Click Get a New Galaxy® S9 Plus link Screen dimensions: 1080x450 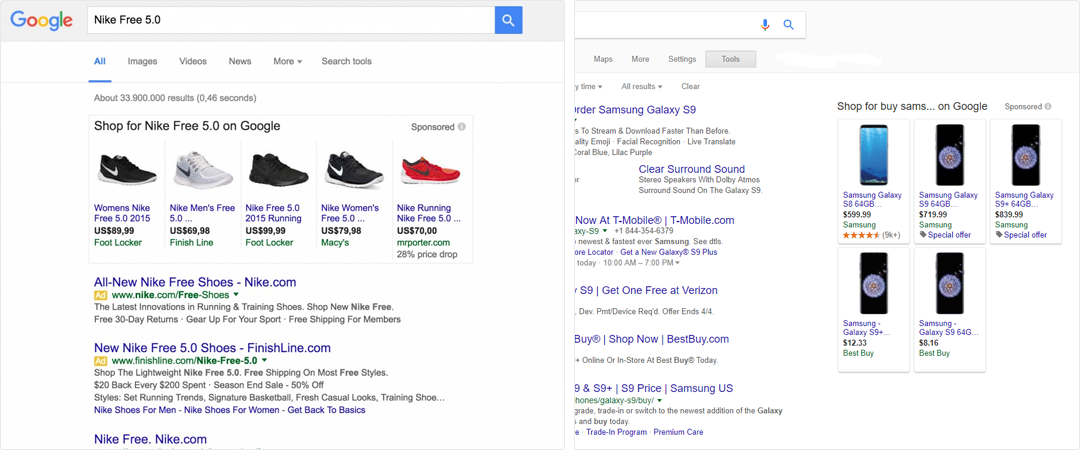coord(669,252)
